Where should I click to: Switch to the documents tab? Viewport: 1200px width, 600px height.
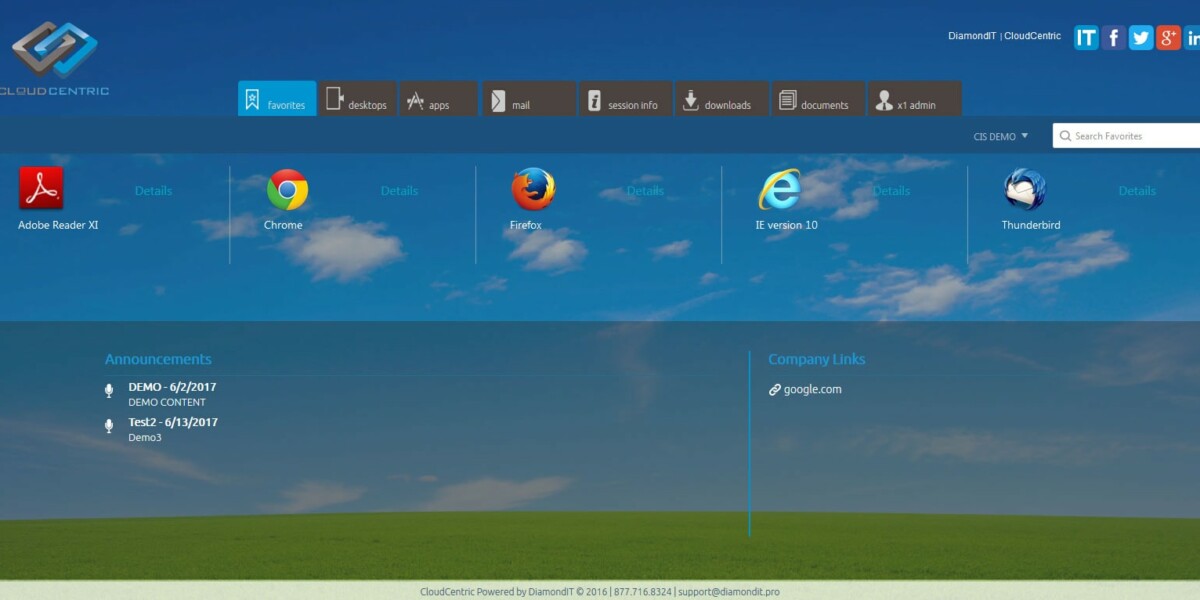(x=818, y=99)
